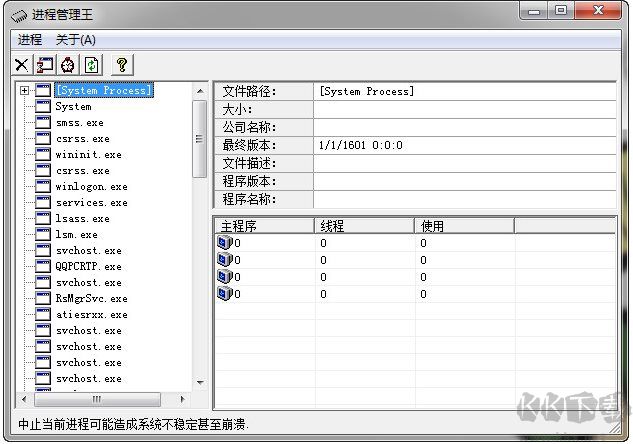Image resolution: width=633 pixels, height=444 pixels.
Task: Select the System process entry
Action: tap(73, 107)
